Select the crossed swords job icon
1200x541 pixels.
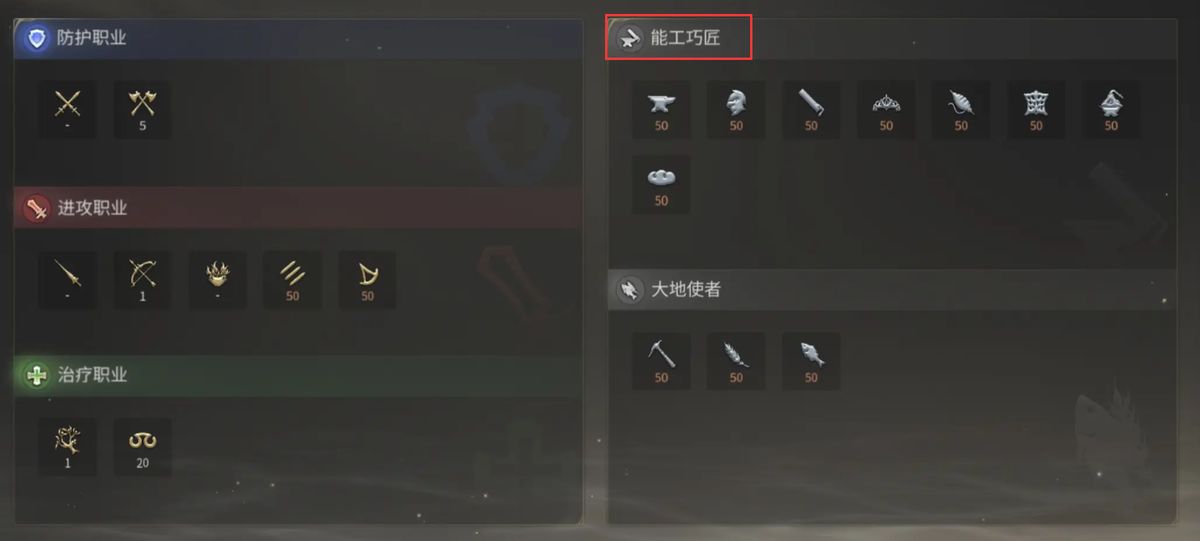pos(68,110)
